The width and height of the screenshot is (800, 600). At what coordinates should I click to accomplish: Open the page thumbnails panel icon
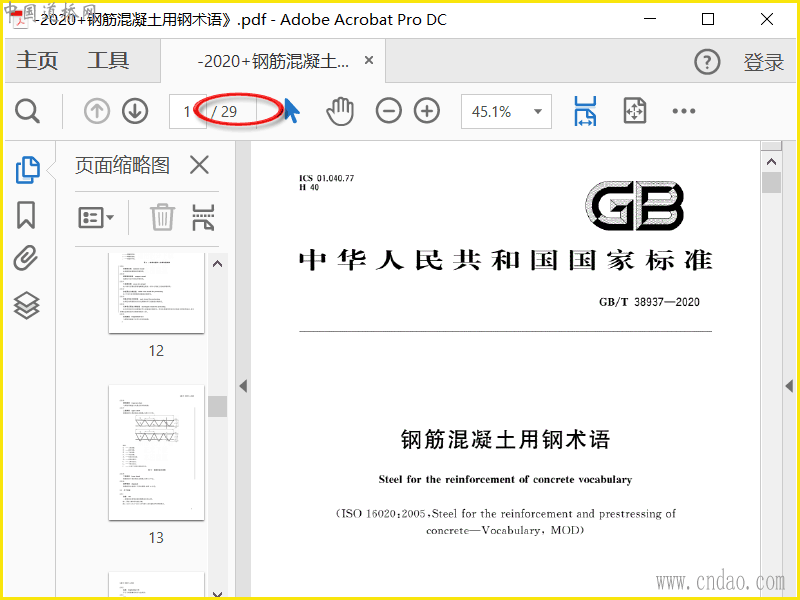tap(27, 170)
